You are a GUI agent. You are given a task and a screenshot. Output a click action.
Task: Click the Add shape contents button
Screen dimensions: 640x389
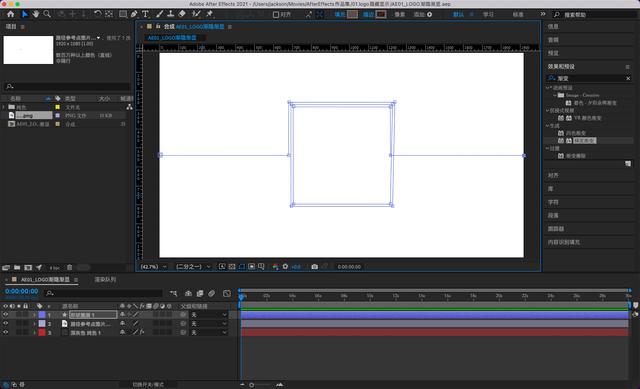click(x=429, y=14)
